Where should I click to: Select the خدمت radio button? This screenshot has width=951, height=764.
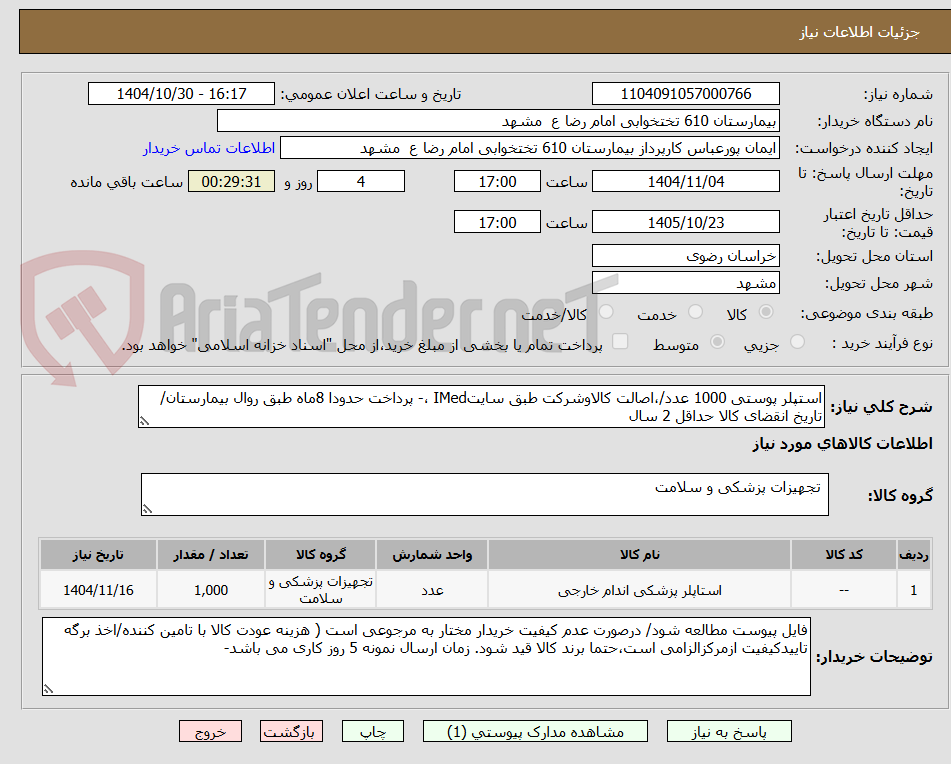pyautogui.click(x=695, y=312)
